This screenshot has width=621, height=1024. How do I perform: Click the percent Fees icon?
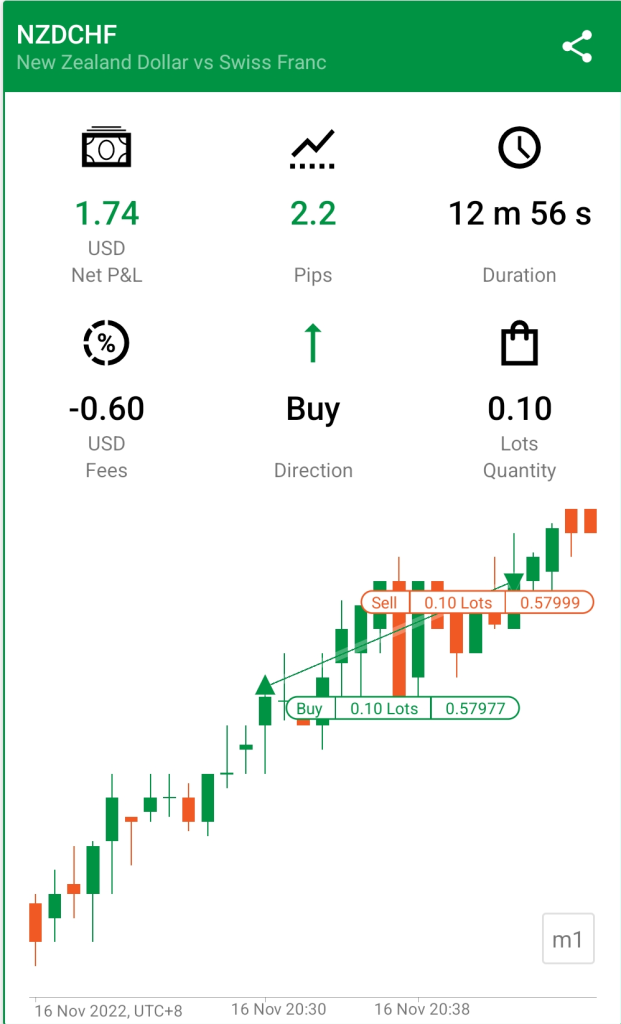click(x=106, y=343)
